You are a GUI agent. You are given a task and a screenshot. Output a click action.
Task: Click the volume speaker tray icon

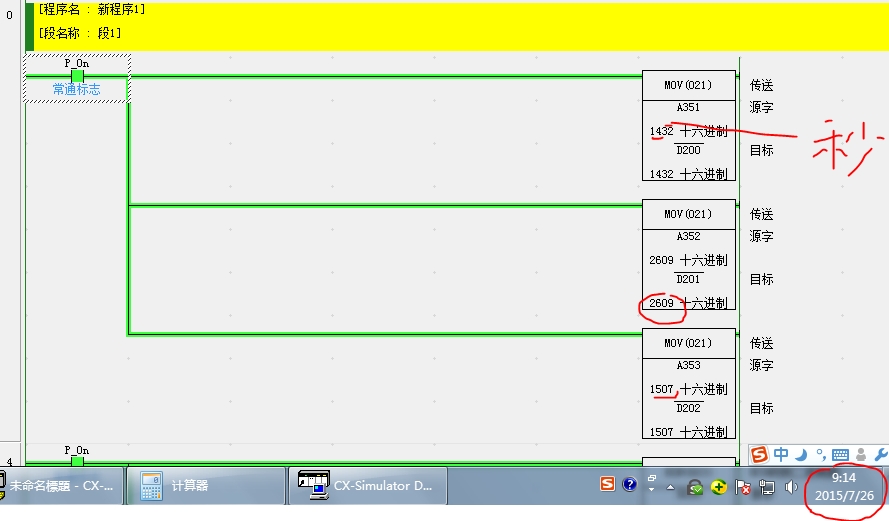click(790, 487)
